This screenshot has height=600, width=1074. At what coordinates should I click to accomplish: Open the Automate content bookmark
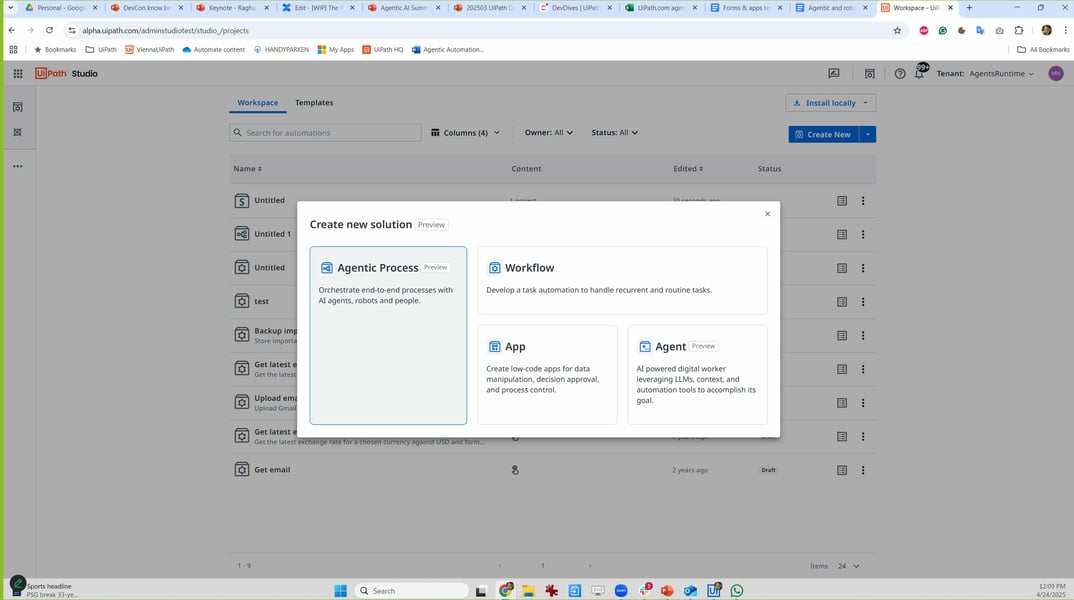click(213, 49)
